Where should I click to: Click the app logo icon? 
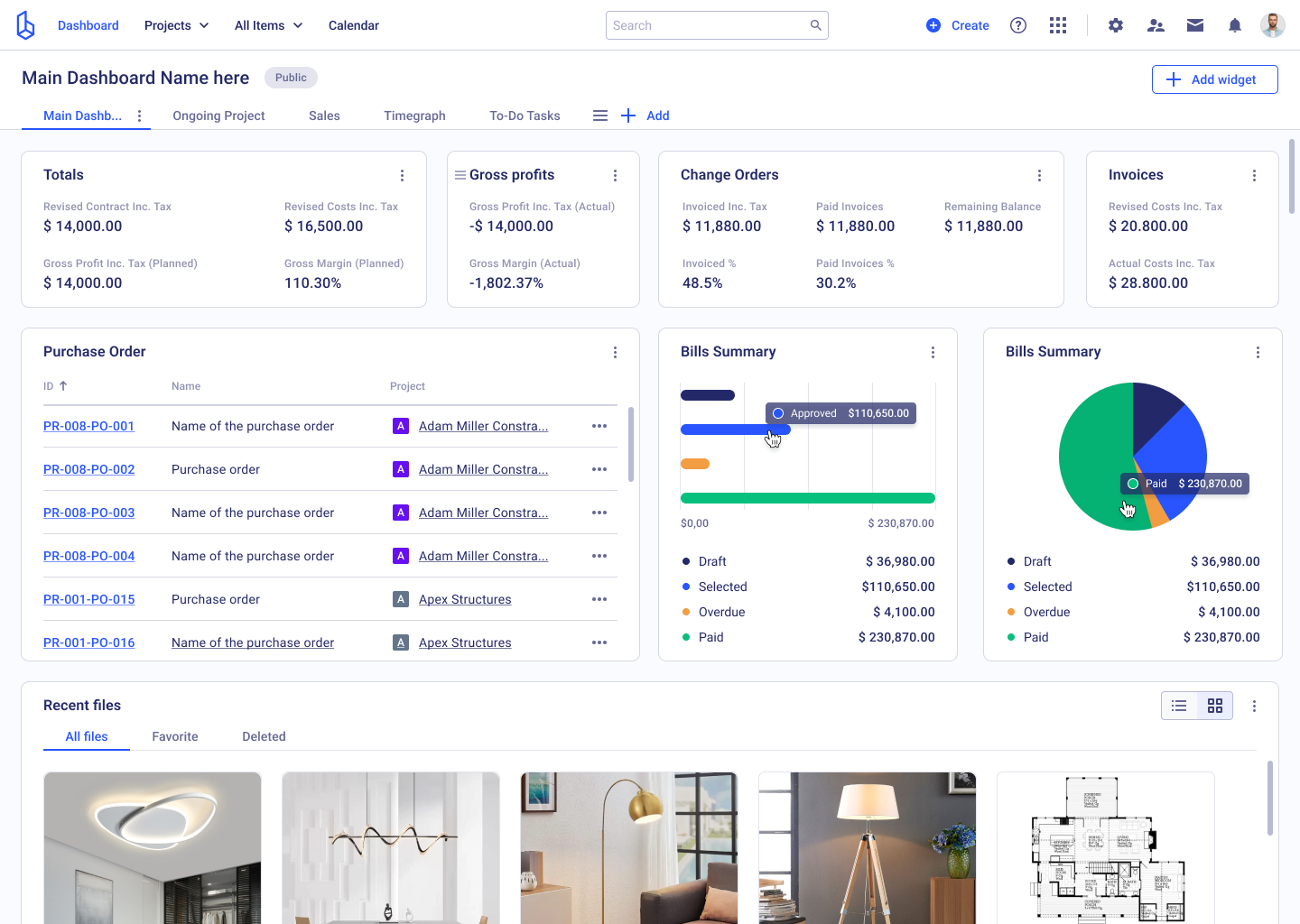[25, 25]
